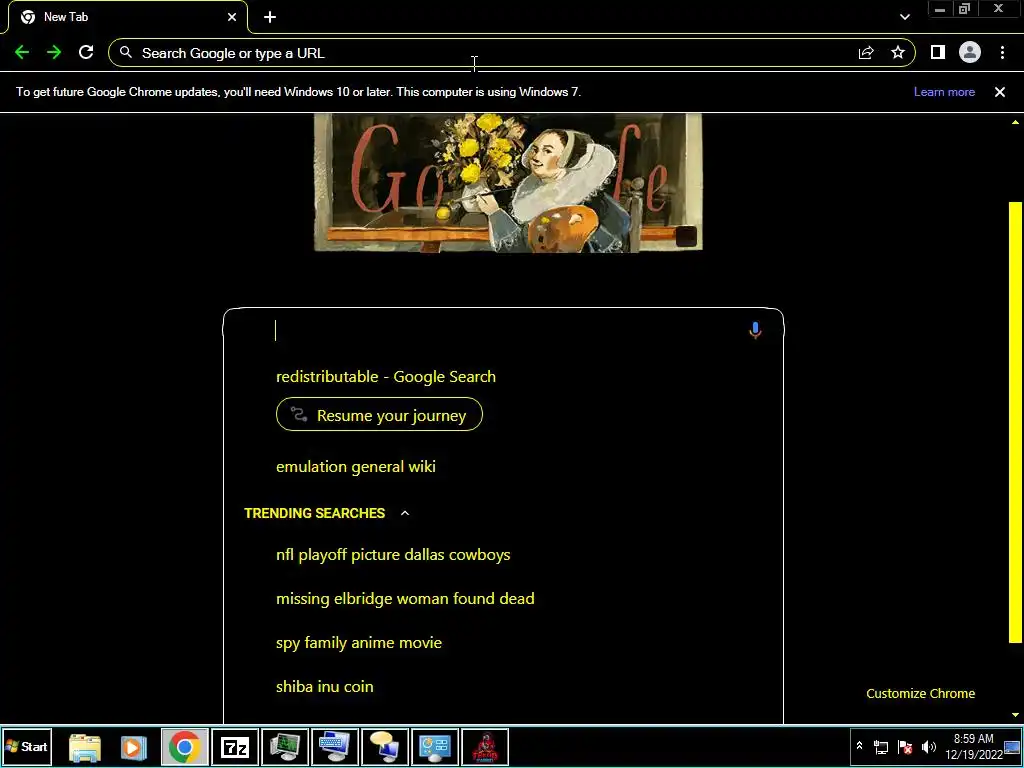Open the Chrome side panel
The height and width of the screenshot is (768, 1024).
click(938, 52)
